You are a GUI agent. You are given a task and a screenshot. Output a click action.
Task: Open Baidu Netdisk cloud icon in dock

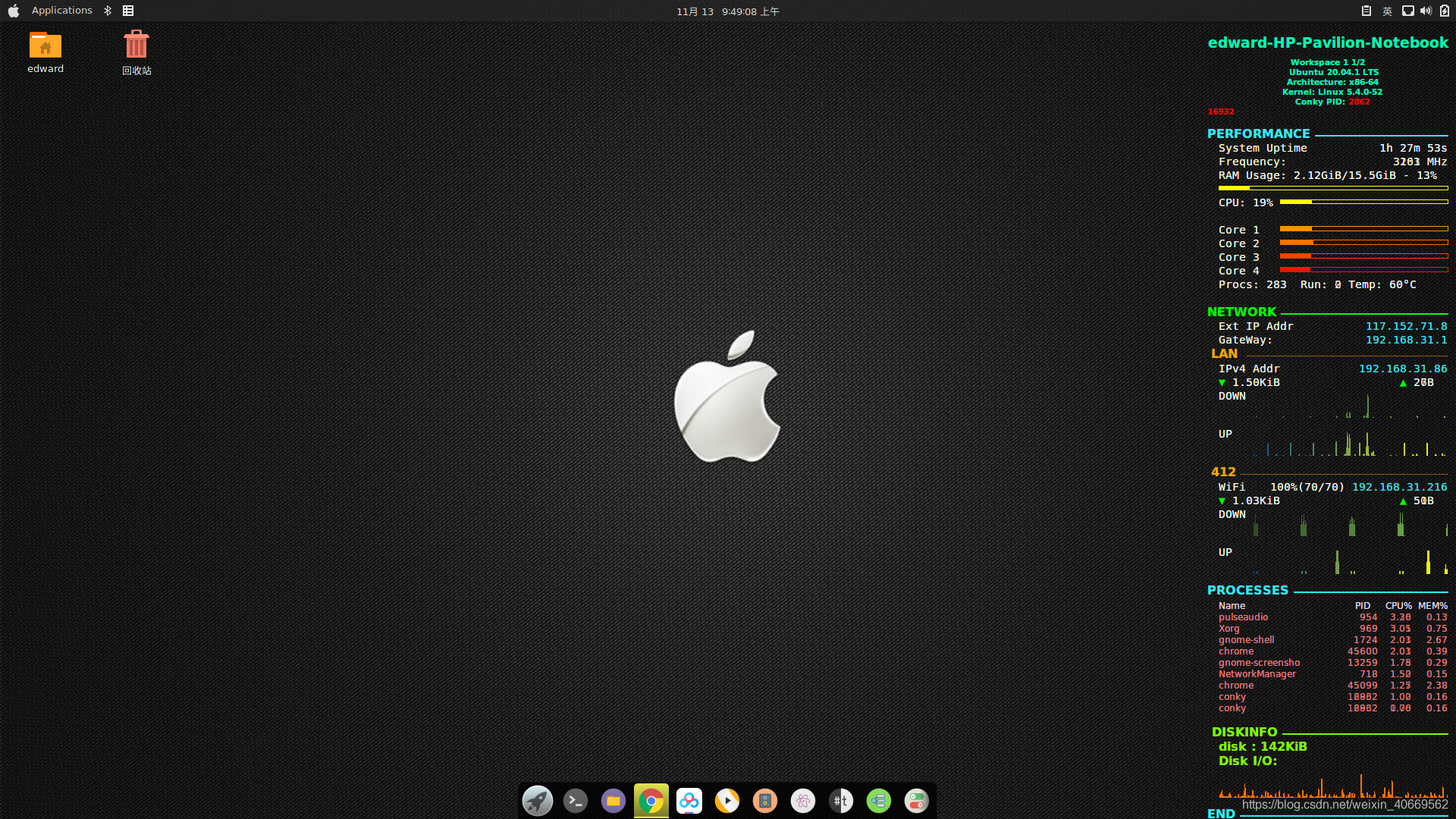click(x=689, y=801)
